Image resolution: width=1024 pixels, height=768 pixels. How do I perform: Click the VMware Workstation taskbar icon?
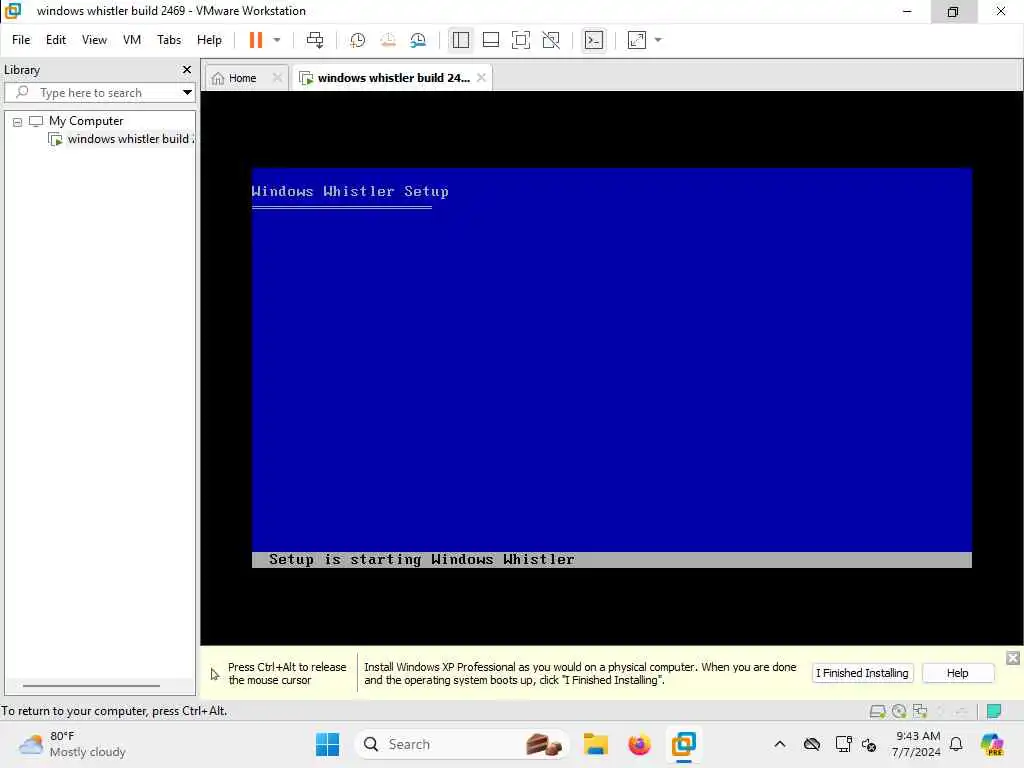coord(684,744)
